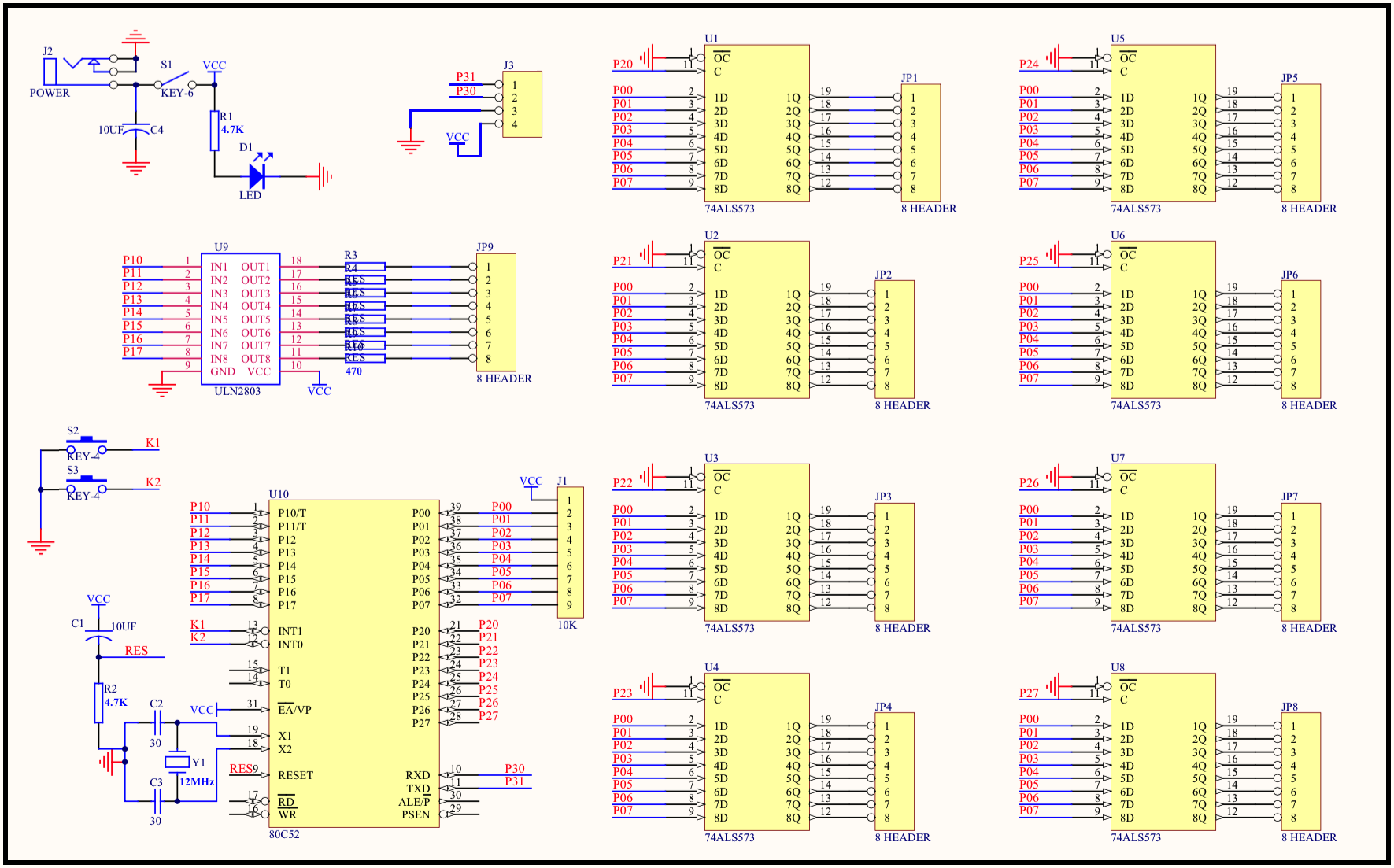Click the P30 net label beside J3
1394x868 pixels.
point(466,91)
